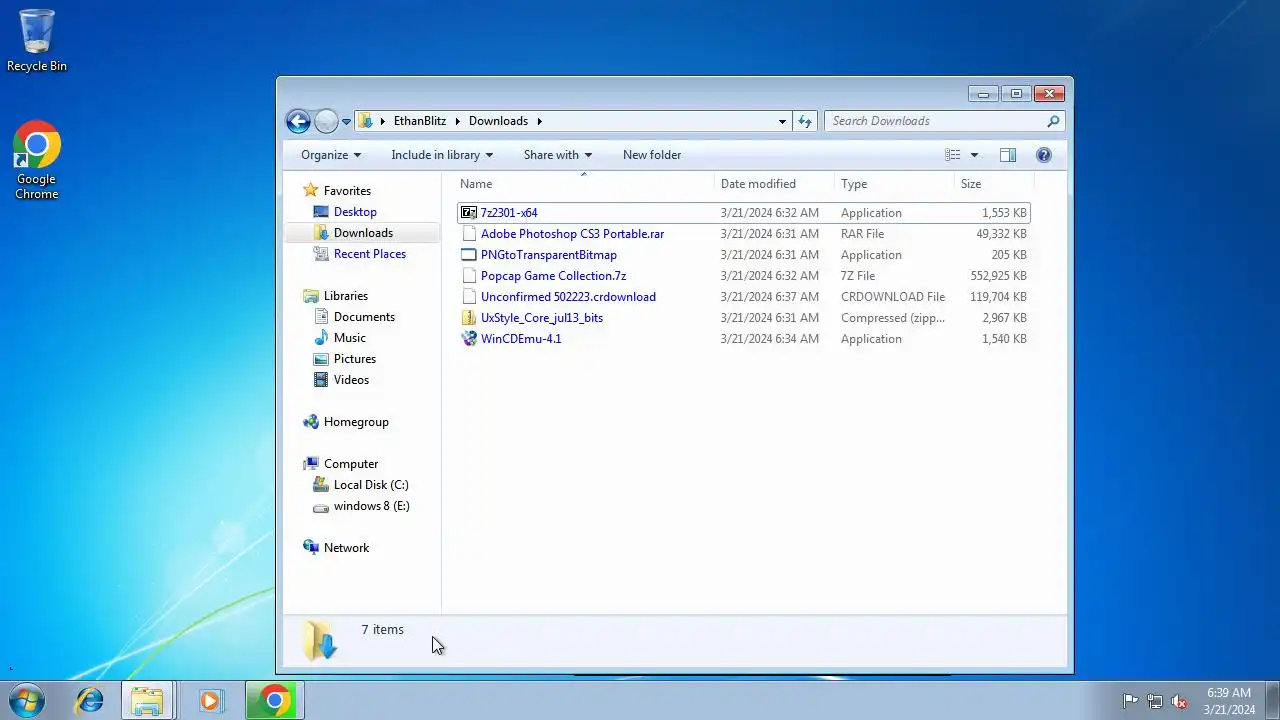Open the Documents library

tap(364, 317)
